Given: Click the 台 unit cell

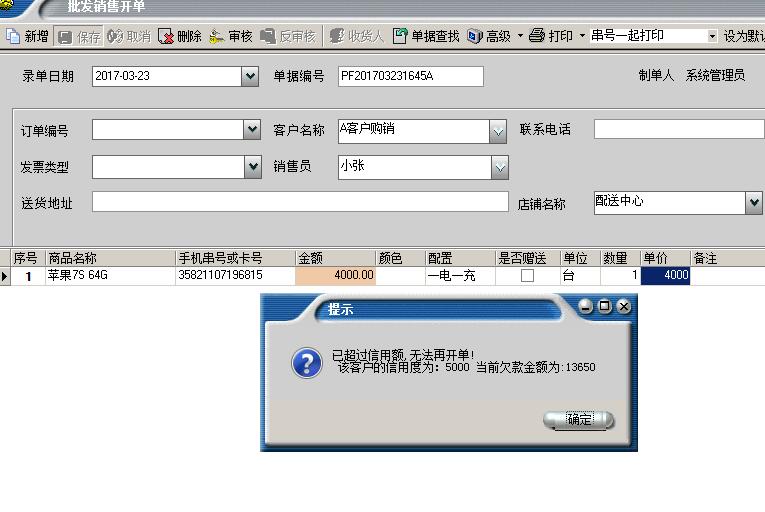Looking at the screenshot, I should tap(580, 275).
